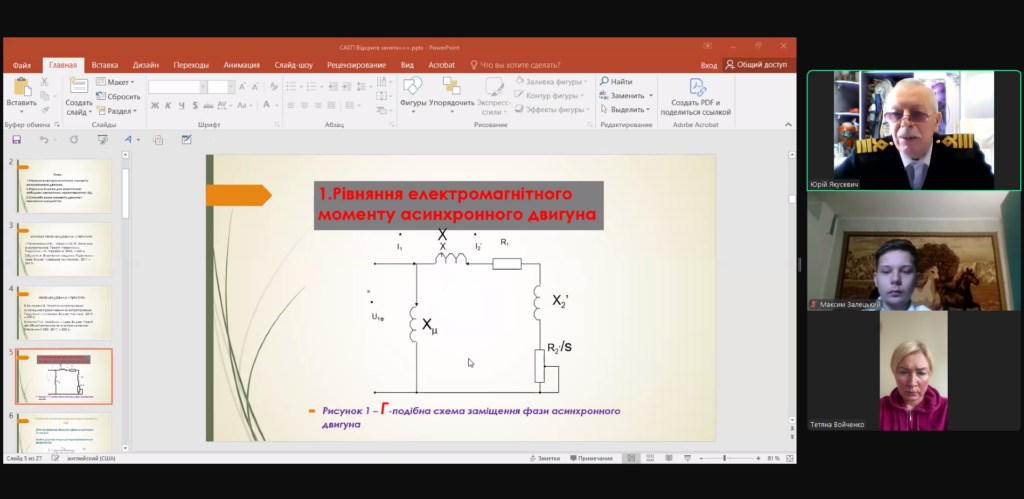Click the Shapes (Фигуры) gallery icon
This screenshot has width=1024, height=499.
coord(413,86)
